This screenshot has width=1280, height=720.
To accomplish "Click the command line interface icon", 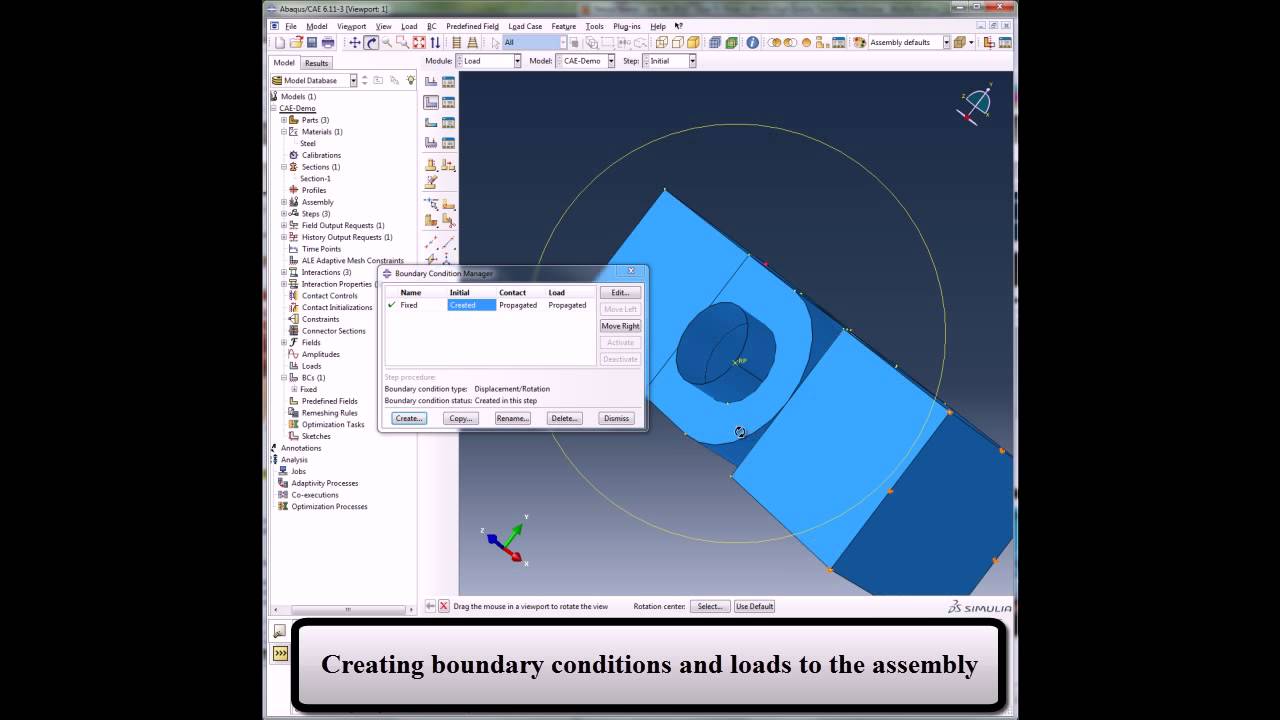I will 280,653.
